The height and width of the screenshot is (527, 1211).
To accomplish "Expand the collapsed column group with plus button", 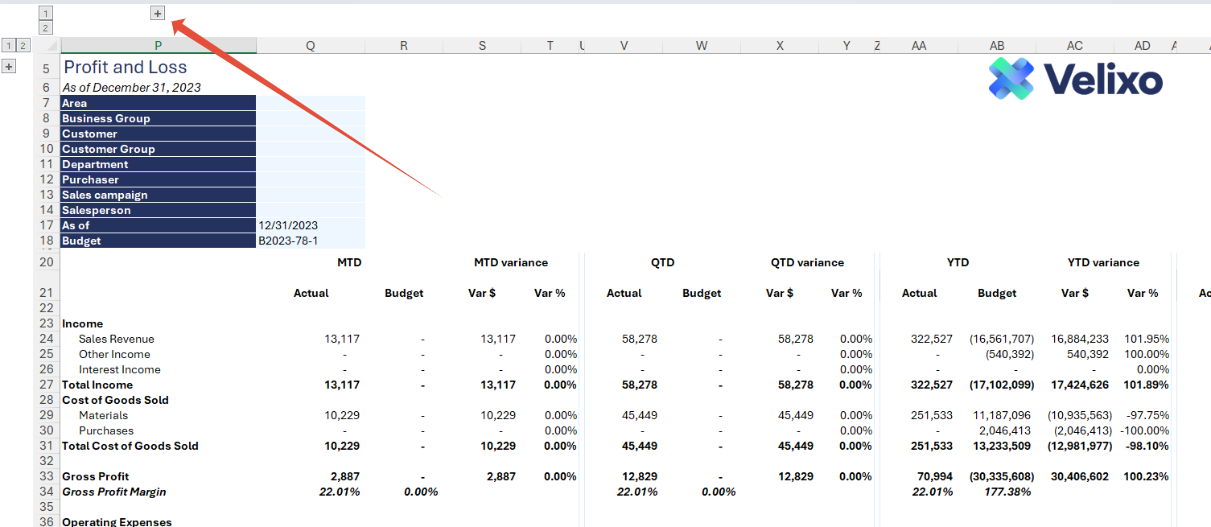I will pos(157,13).
